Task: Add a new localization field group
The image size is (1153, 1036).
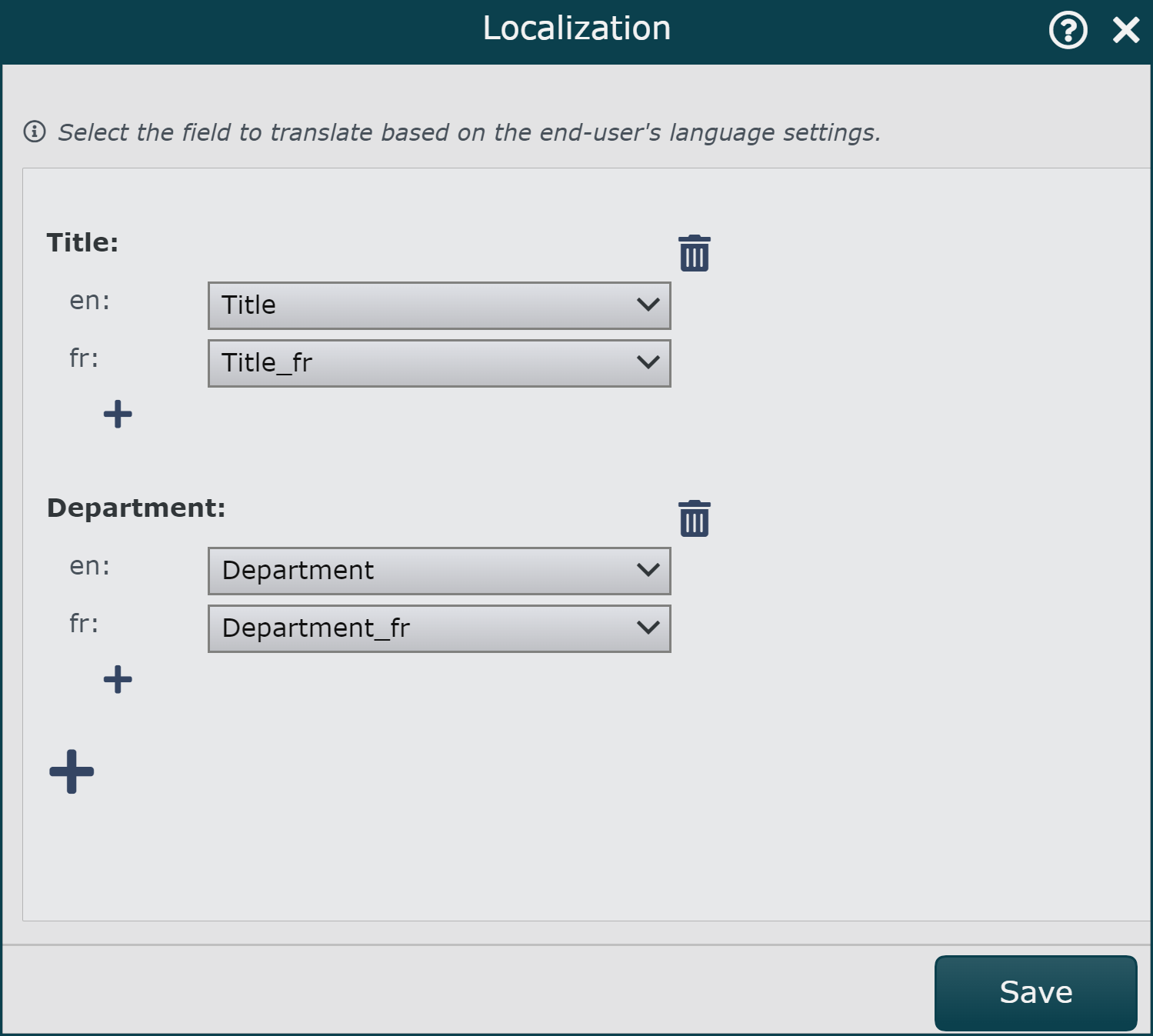Action: (x=72, y=771)
